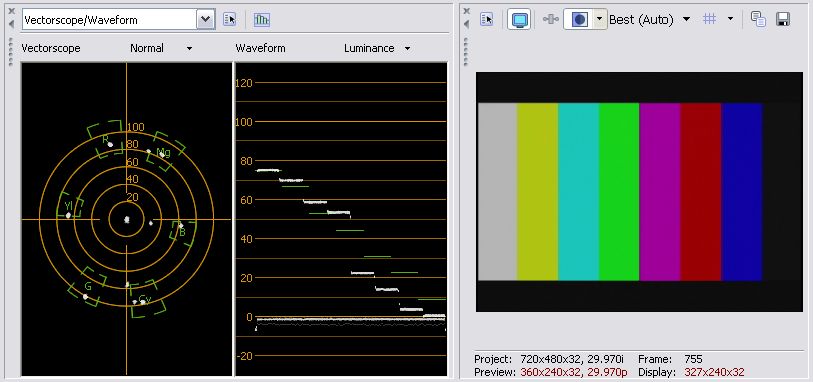Open the split screen view dropdown arrow

pos(600,19)
